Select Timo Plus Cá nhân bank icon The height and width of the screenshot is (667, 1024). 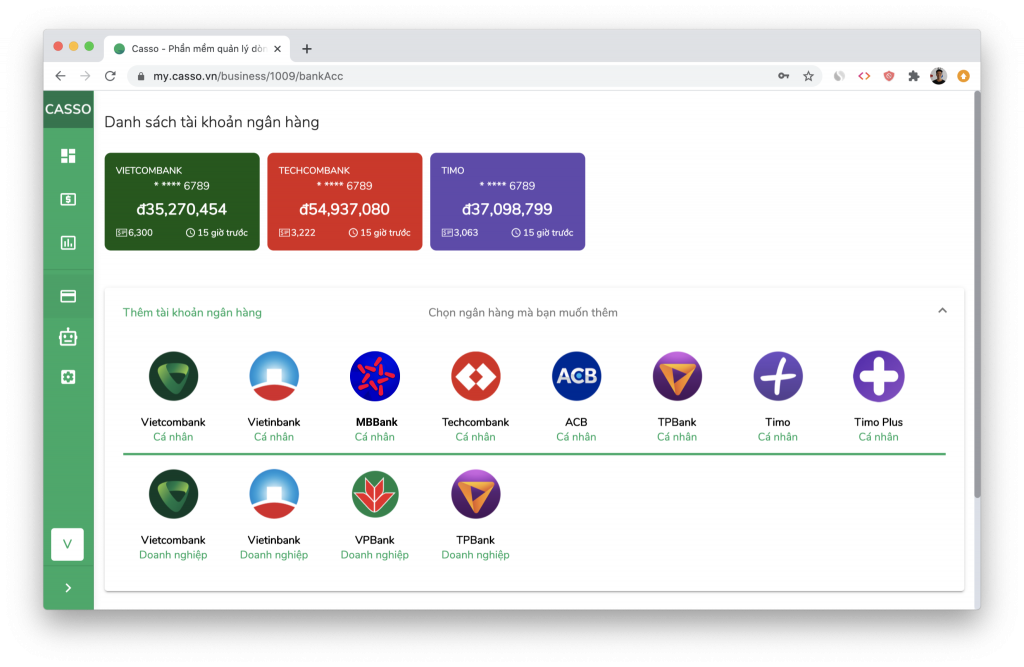[x=878, y=376]
